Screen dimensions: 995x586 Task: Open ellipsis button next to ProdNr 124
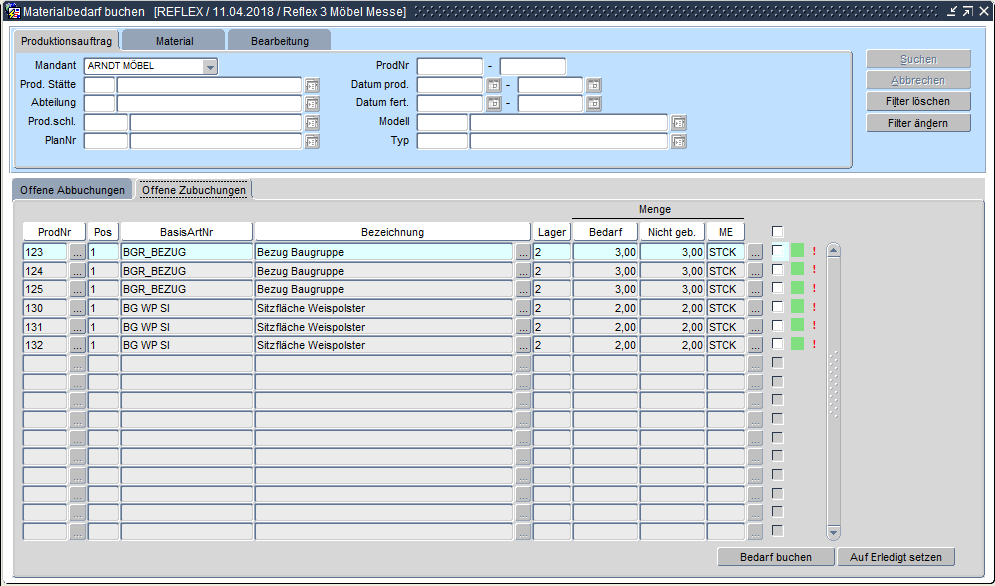tap(78, 271)
